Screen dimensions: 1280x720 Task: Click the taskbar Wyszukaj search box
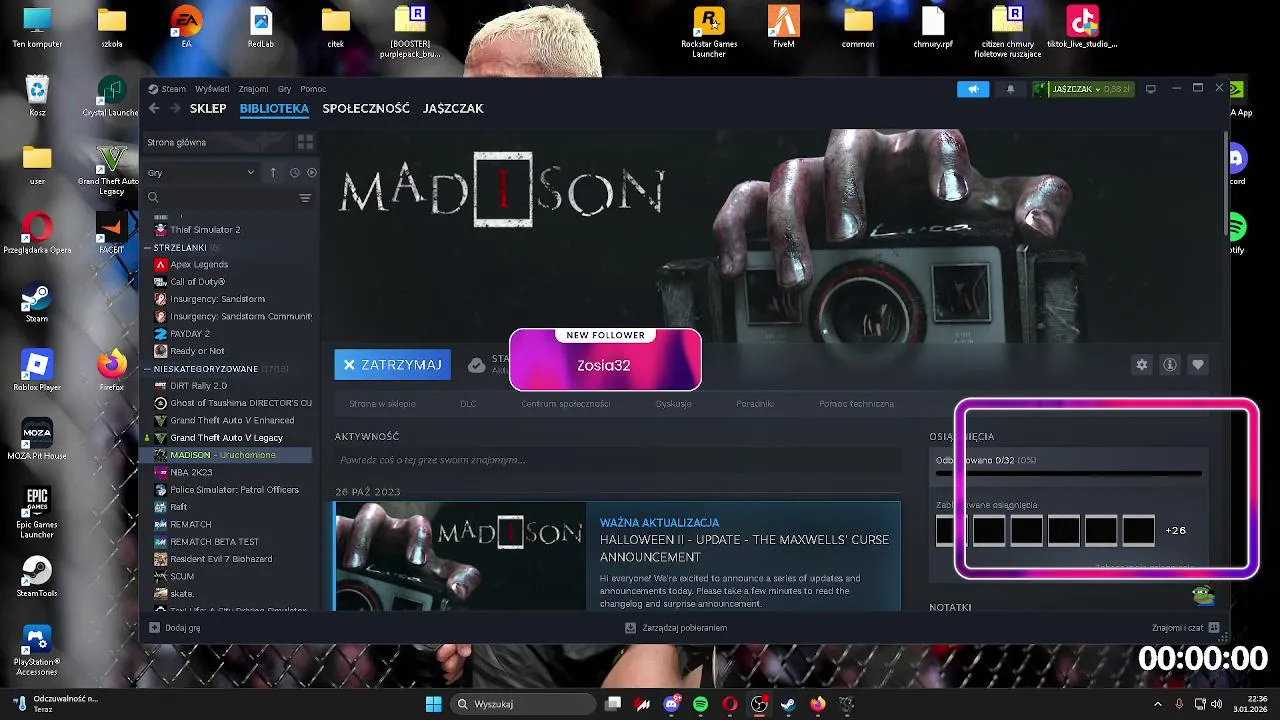pos(522,704)
